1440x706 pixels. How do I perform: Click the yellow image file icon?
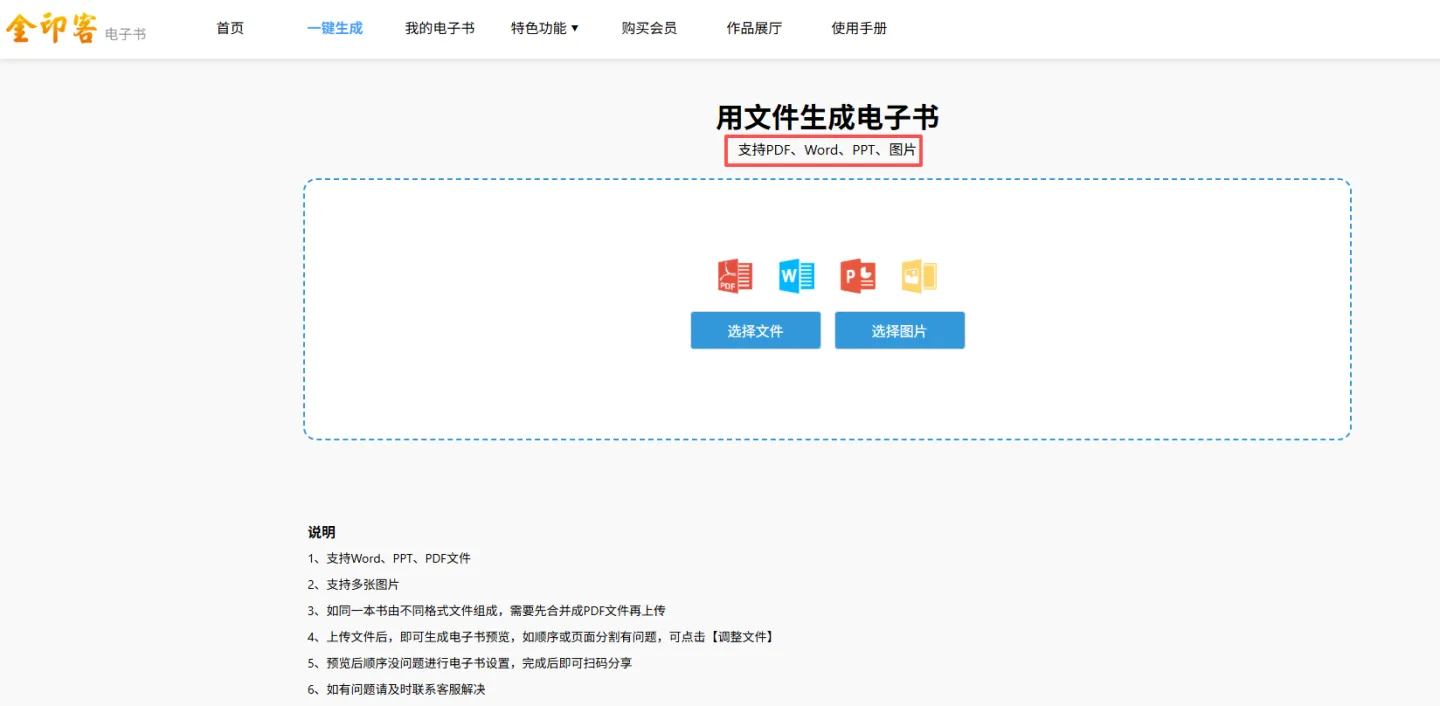point(919,276)
